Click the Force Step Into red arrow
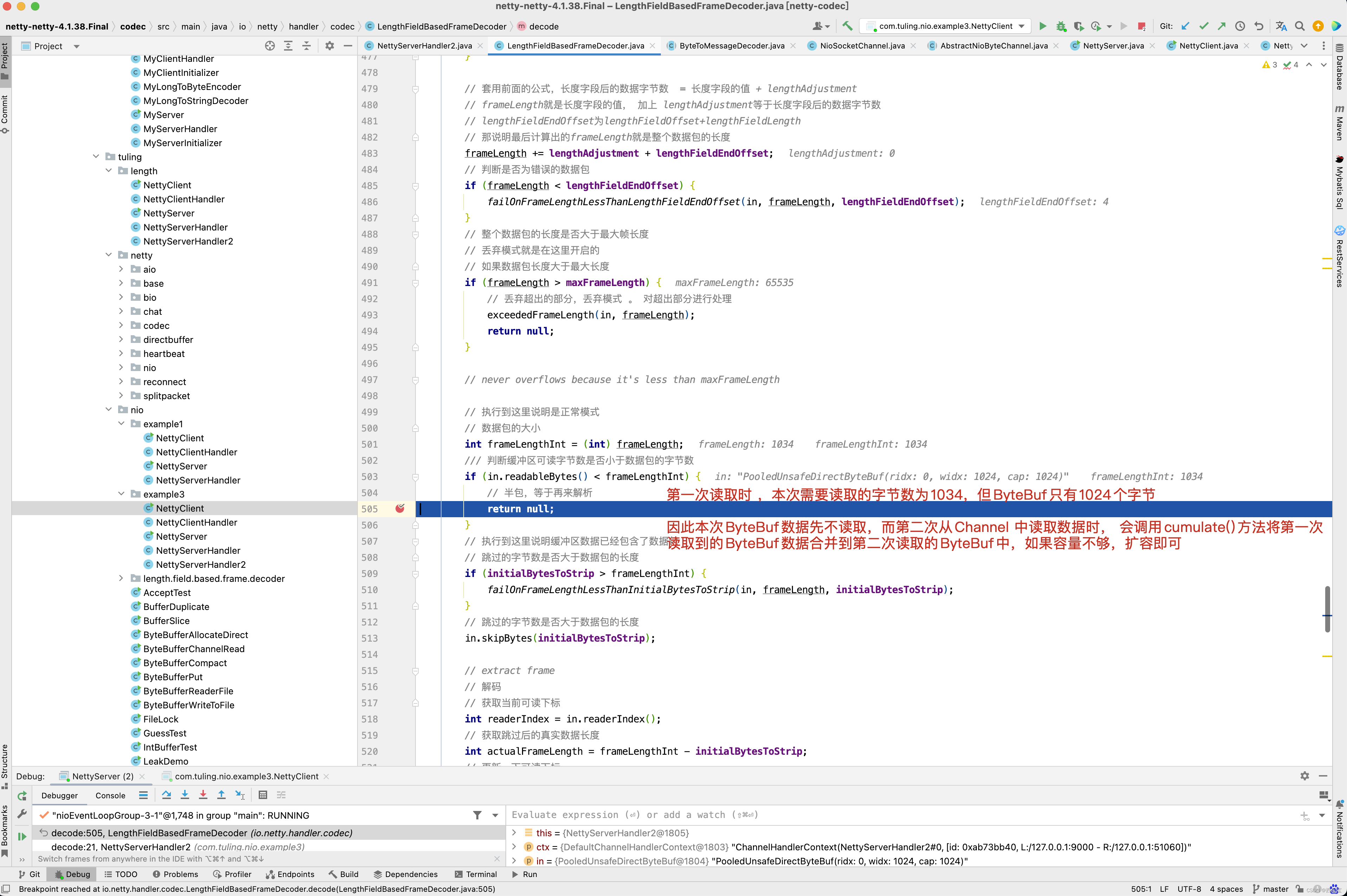The width and height of the screenshot is (1347, 896). pos(203,795)
